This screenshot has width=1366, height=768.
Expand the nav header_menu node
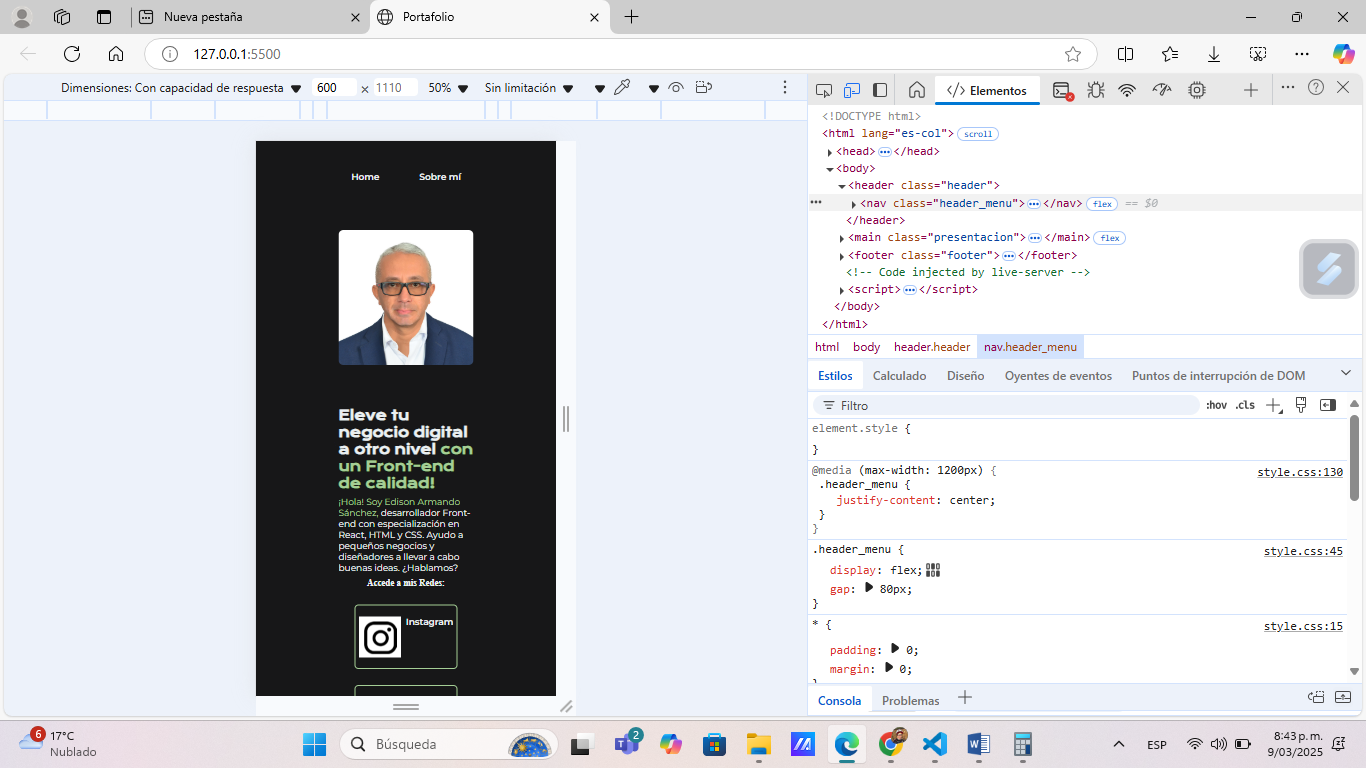click(854, 204)
